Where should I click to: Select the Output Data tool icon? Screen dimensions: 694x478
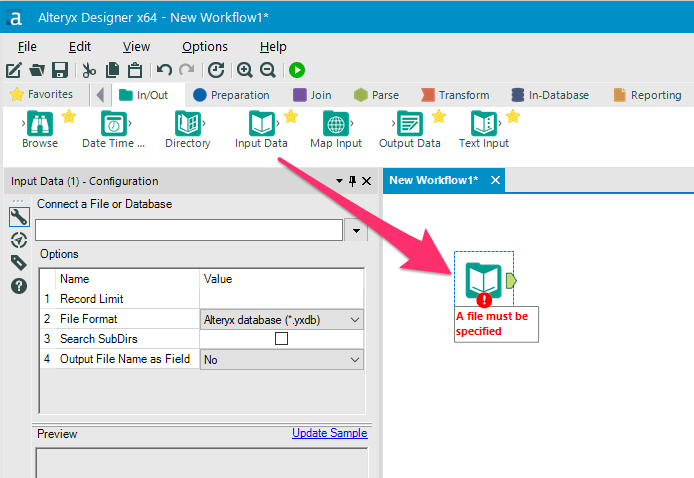409,123
